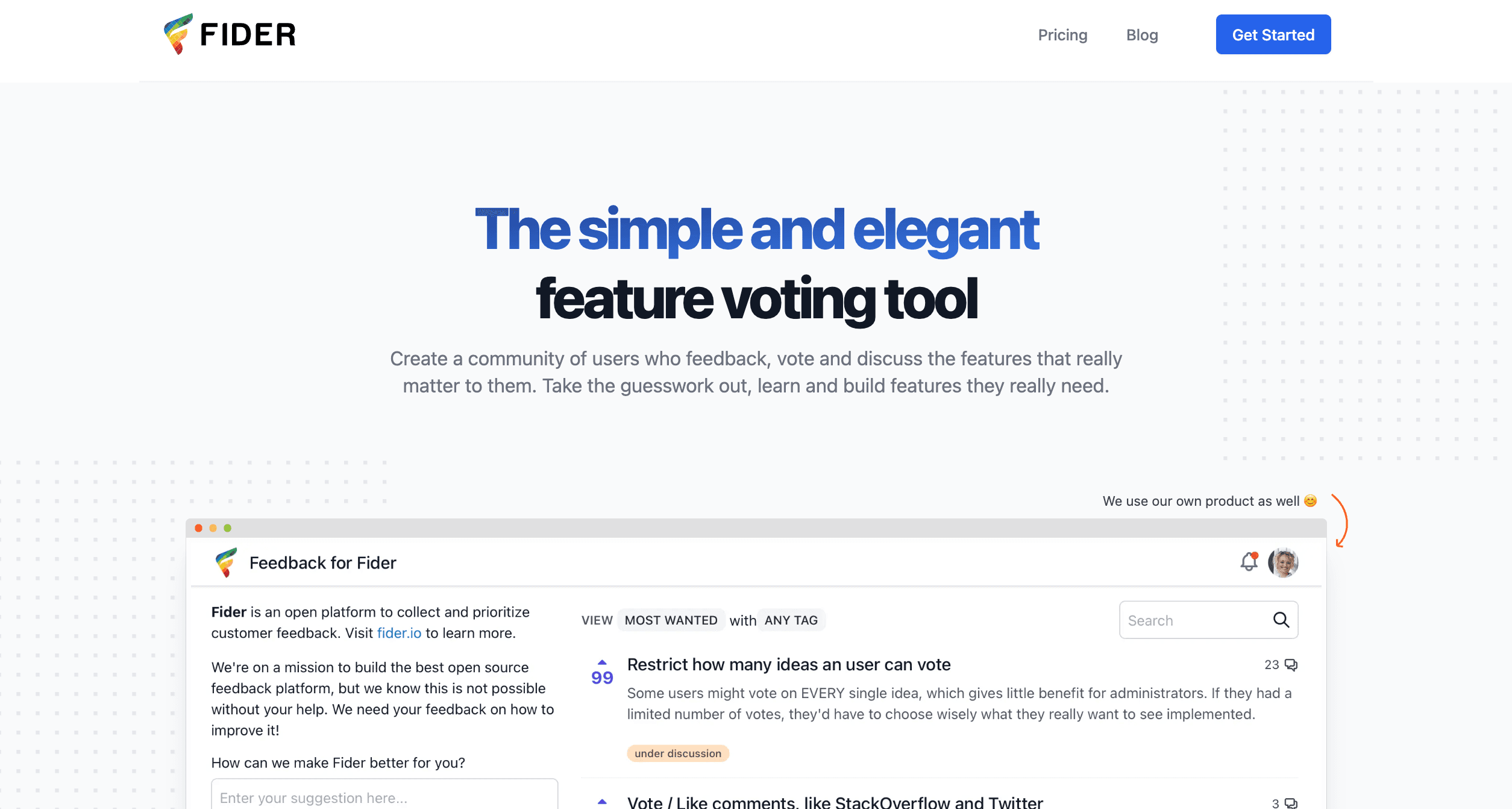Open the Pricing menu item

(x=1062, y=35)
